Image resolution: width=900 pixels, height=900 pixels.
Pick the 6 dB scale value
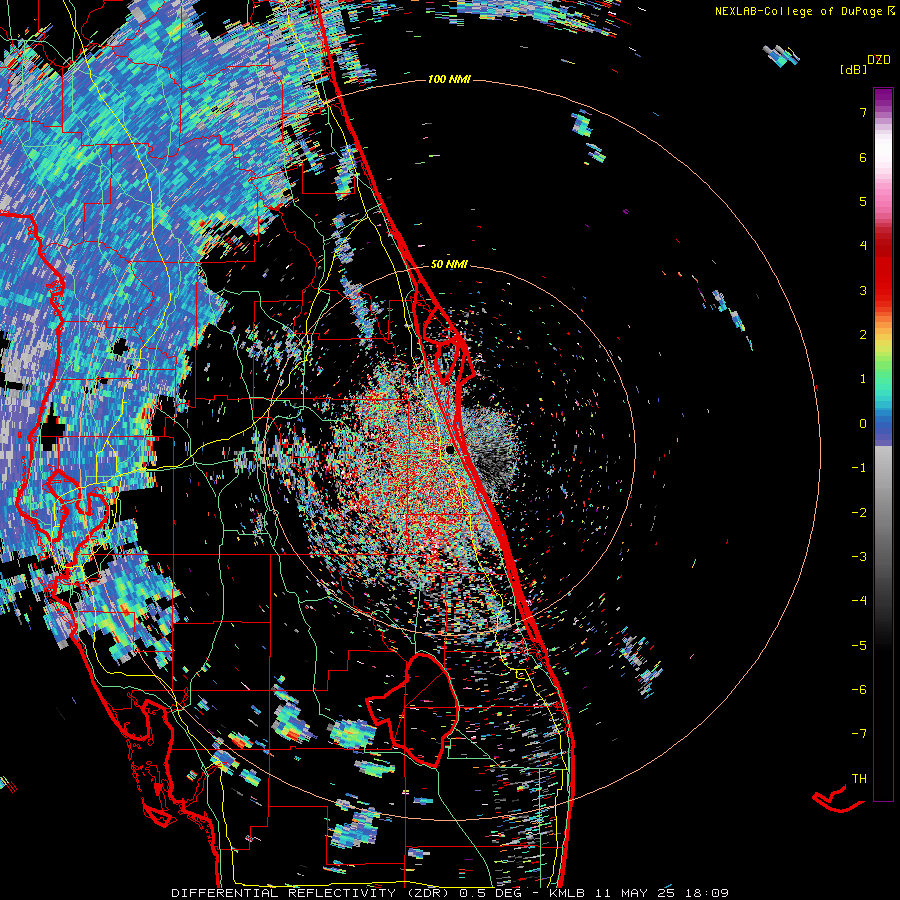pos(863,157)
